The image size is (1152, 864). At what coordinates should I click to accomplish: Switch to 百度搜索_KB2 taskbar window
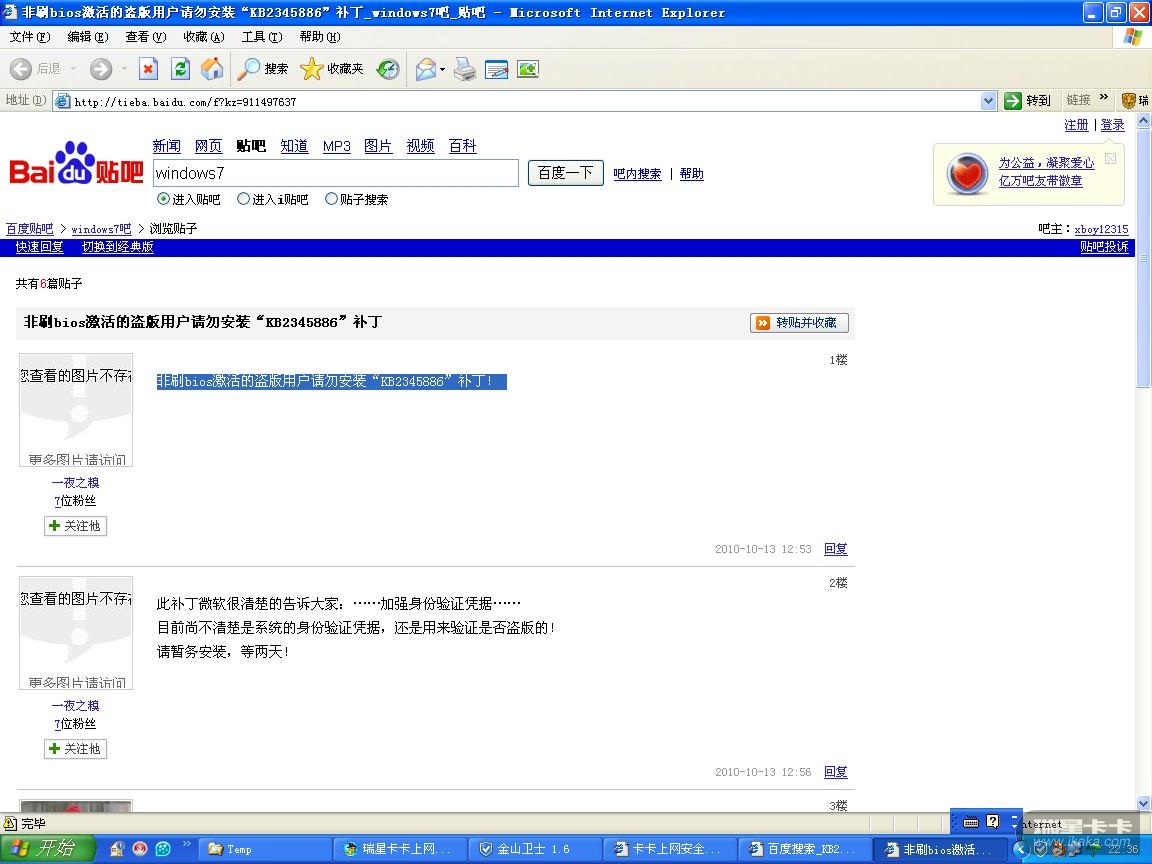[x=803, y=849]
